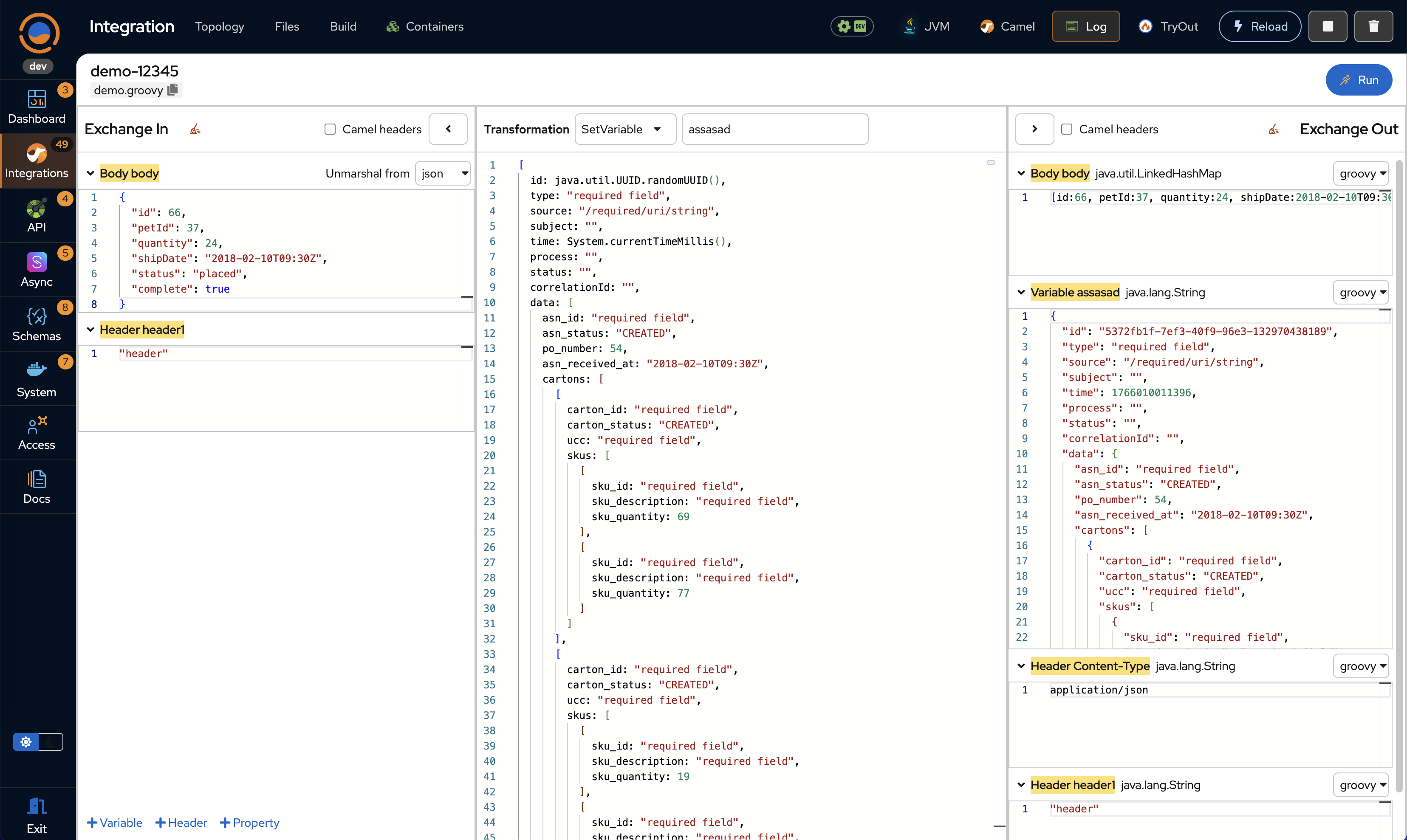Image resolution: width=1407 pixels, height=840 pixels.
Task: Select the API sidebar icon
Action: tap(36, 215)
